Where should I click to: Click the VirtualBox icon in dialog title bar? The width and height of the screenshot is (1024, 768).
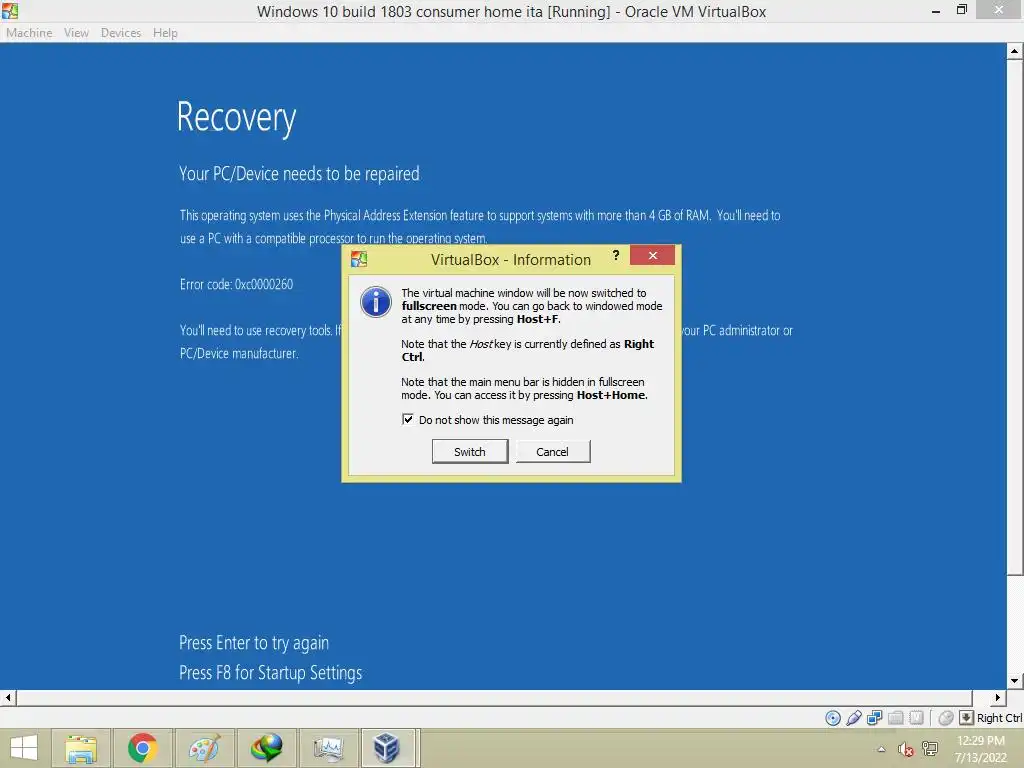[x=359, y=259]
